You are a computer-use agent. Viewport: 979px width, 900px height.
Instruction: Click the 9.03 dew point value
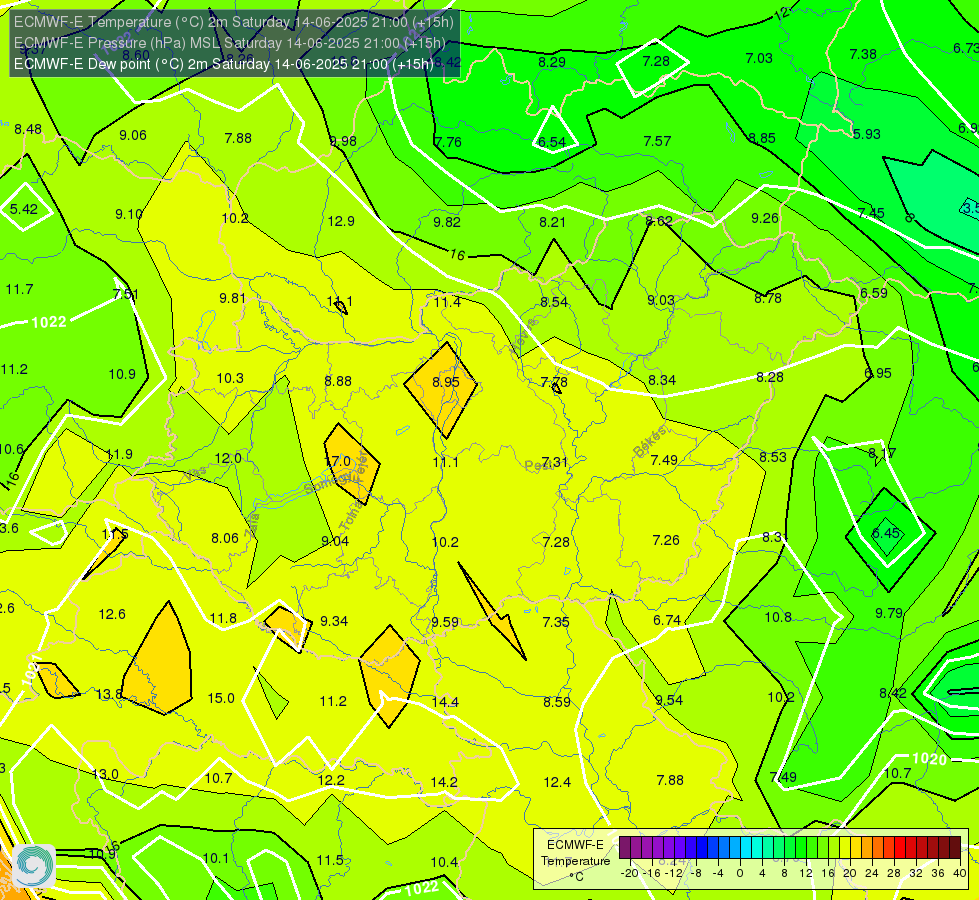[x=661, y=300]
